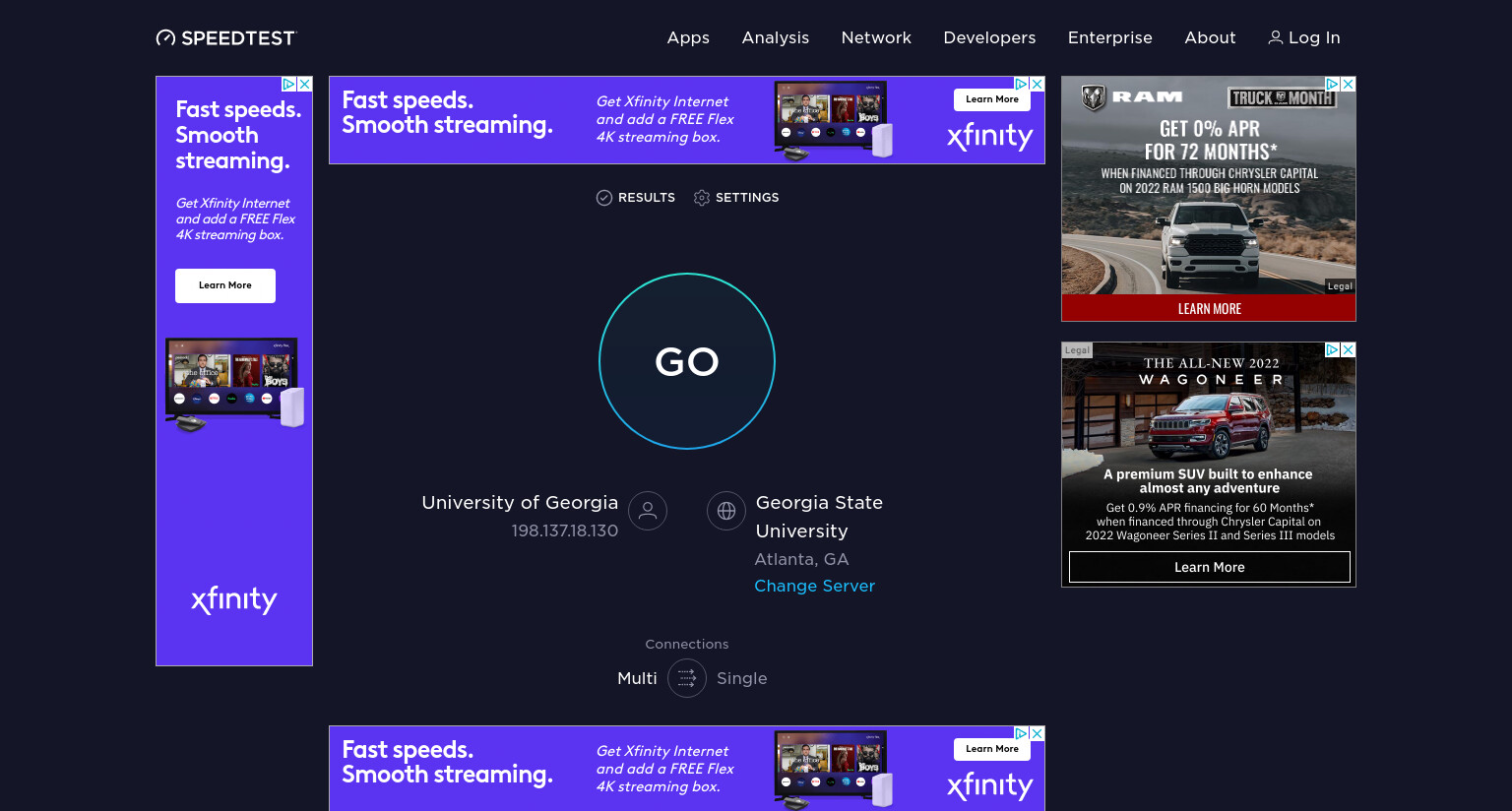Click AdChoices icon on RAM ad
The height and width of the screenshot is (811, 1512).
1332,85
